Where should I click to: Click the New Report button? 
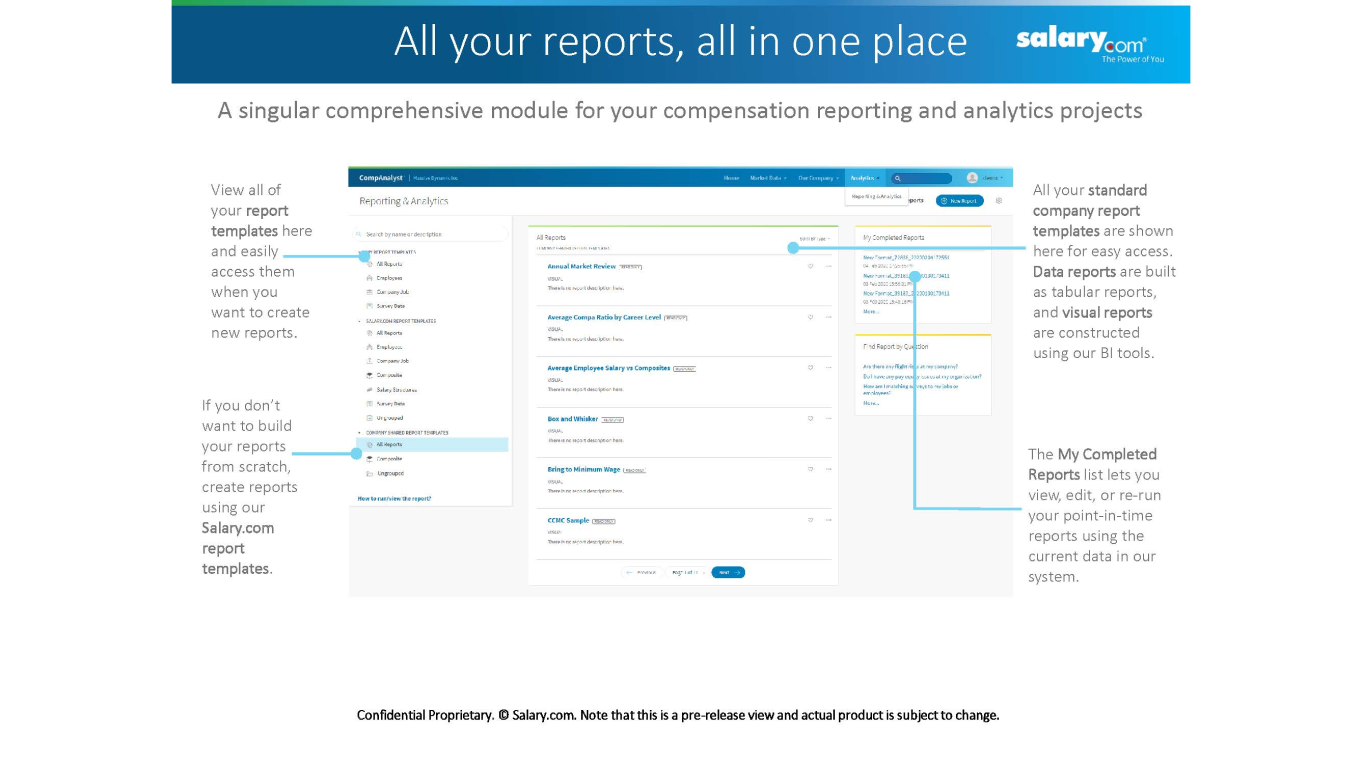960,201
